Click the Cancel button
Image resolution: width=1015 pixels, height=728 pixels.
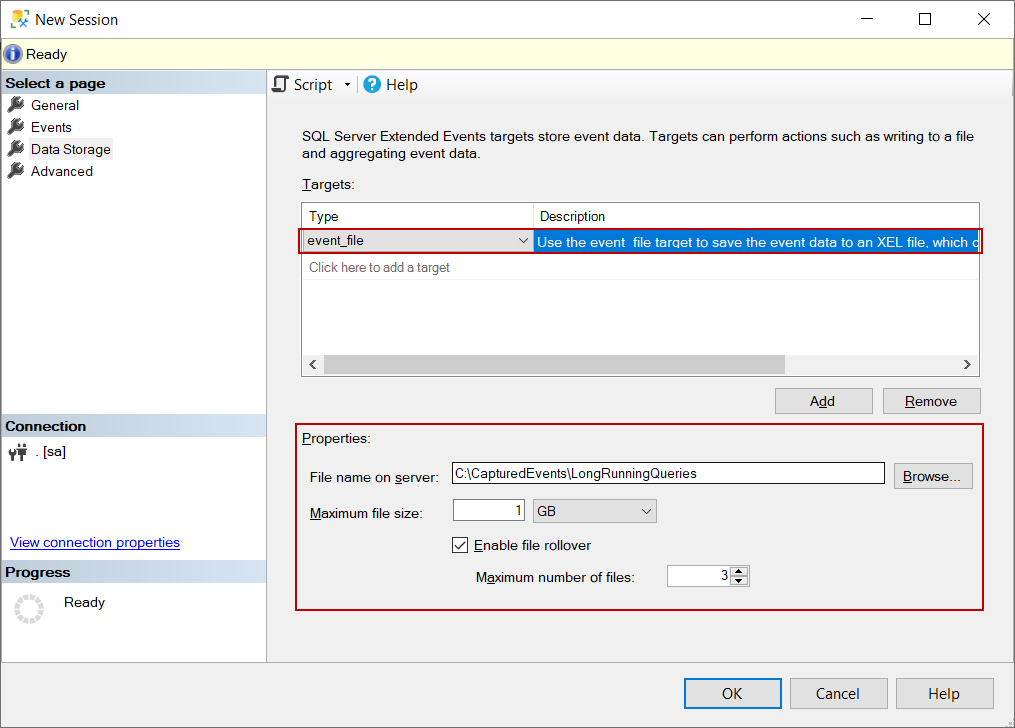838,694
